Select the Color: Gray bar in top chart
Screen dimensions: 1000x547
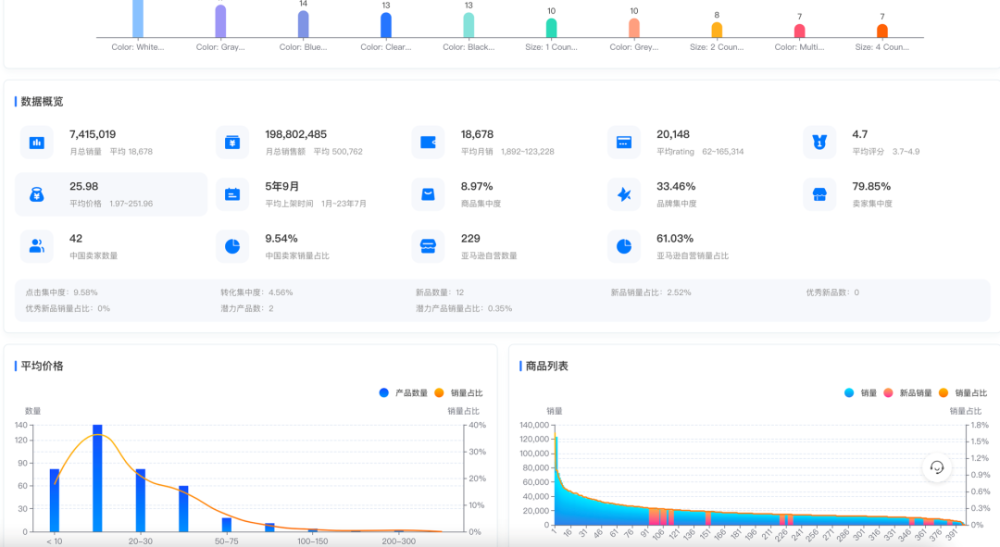220,21
